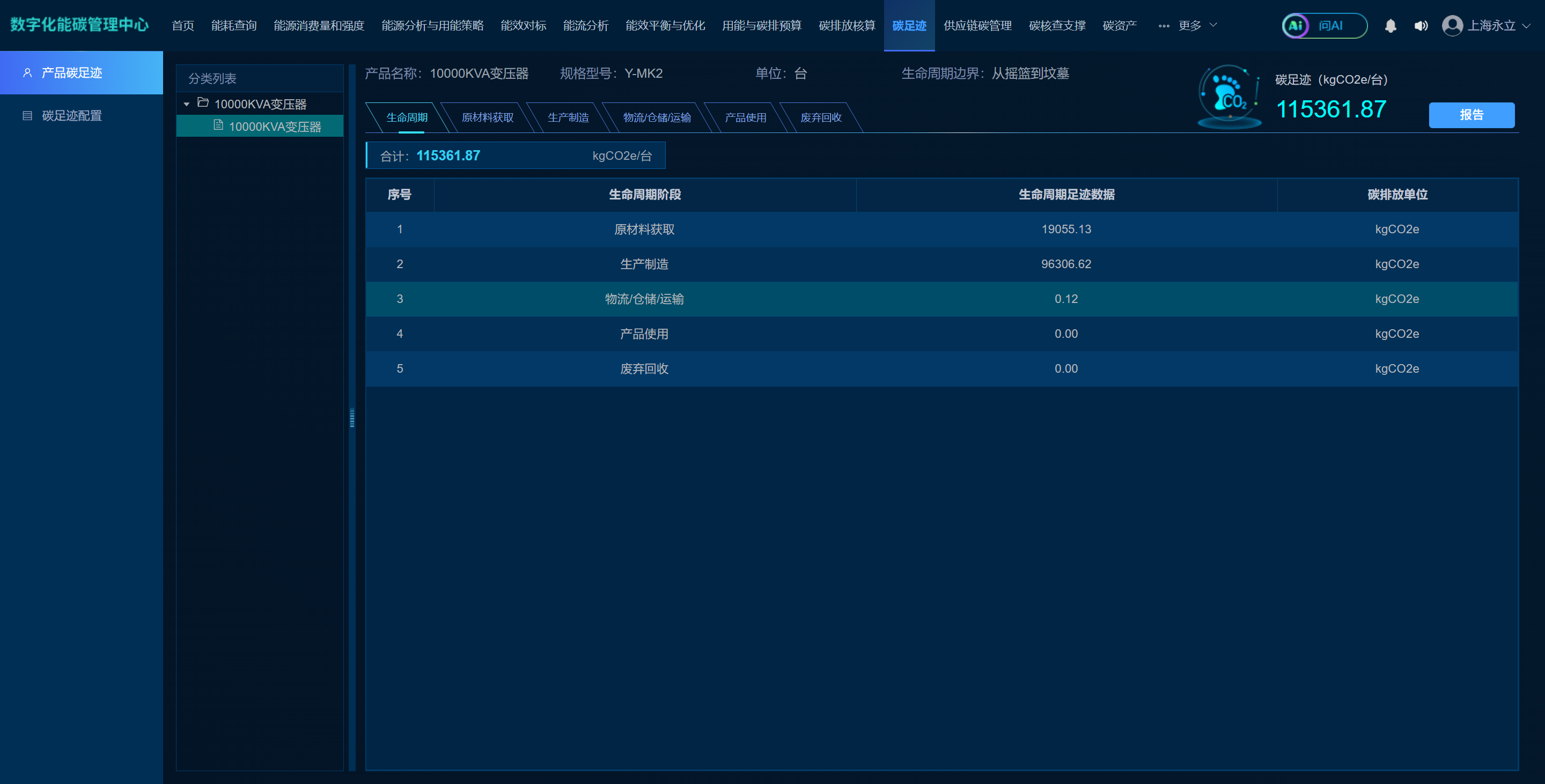This screenshot has height=784, width=1545.
Task: Open 用能与碳排预算 menu item
Action: [762, 26]
